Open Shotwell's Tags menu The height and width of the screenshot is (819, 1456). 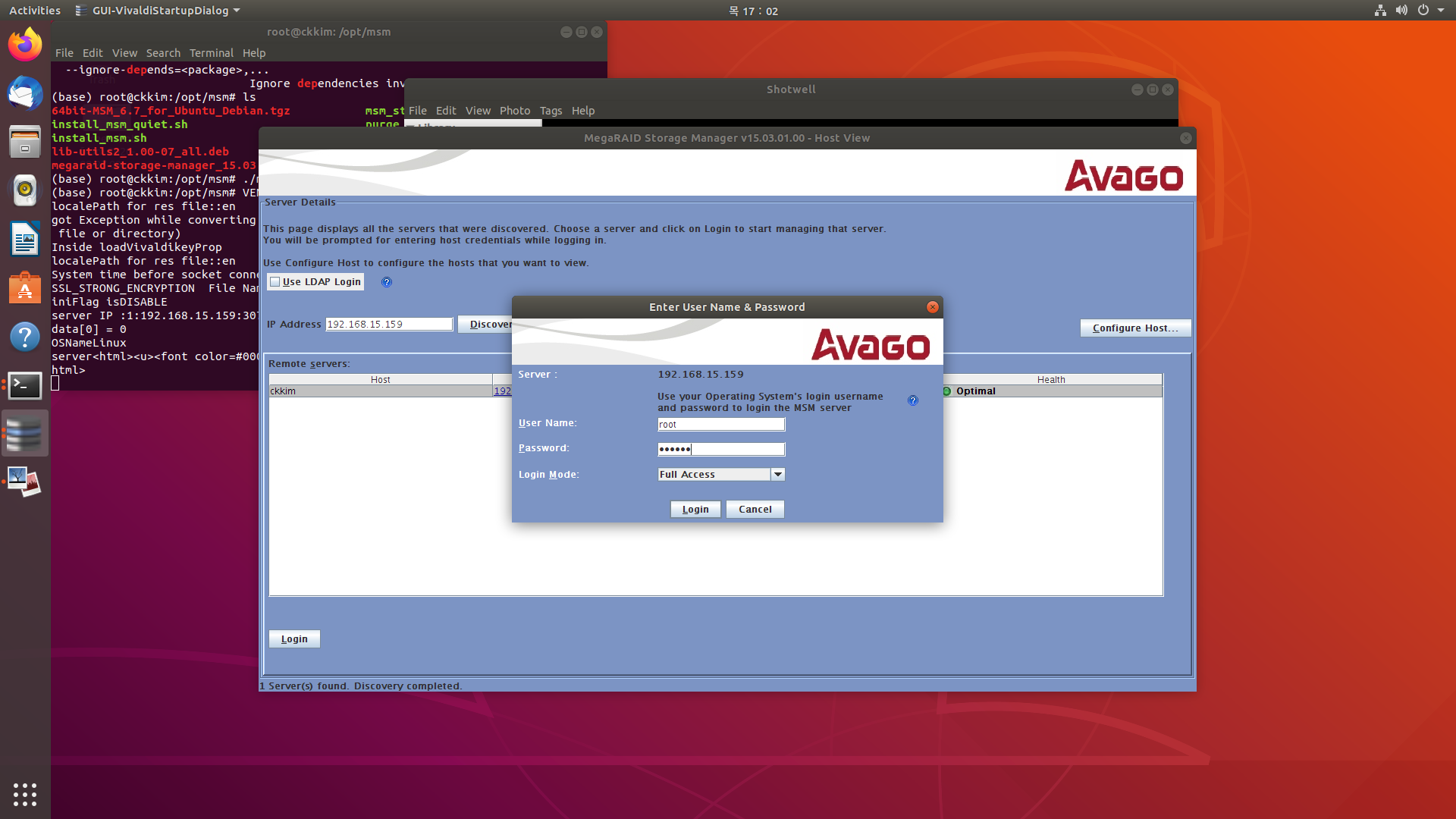pos(551,111)
